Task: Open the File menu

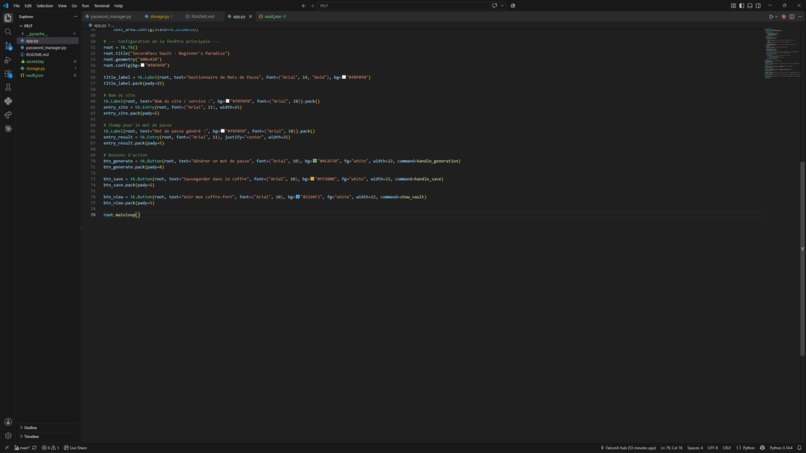Action: pos(16,6)
